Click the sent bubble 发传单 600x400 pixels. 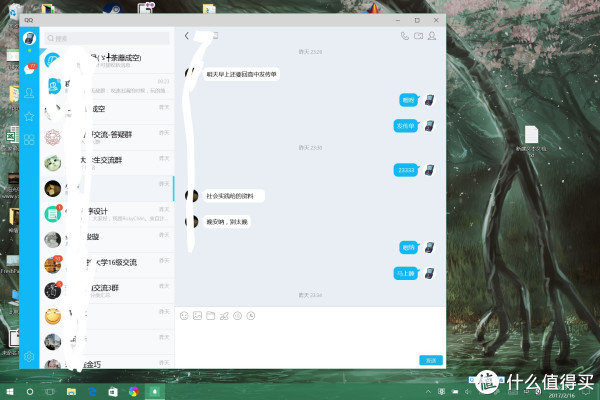406,126
